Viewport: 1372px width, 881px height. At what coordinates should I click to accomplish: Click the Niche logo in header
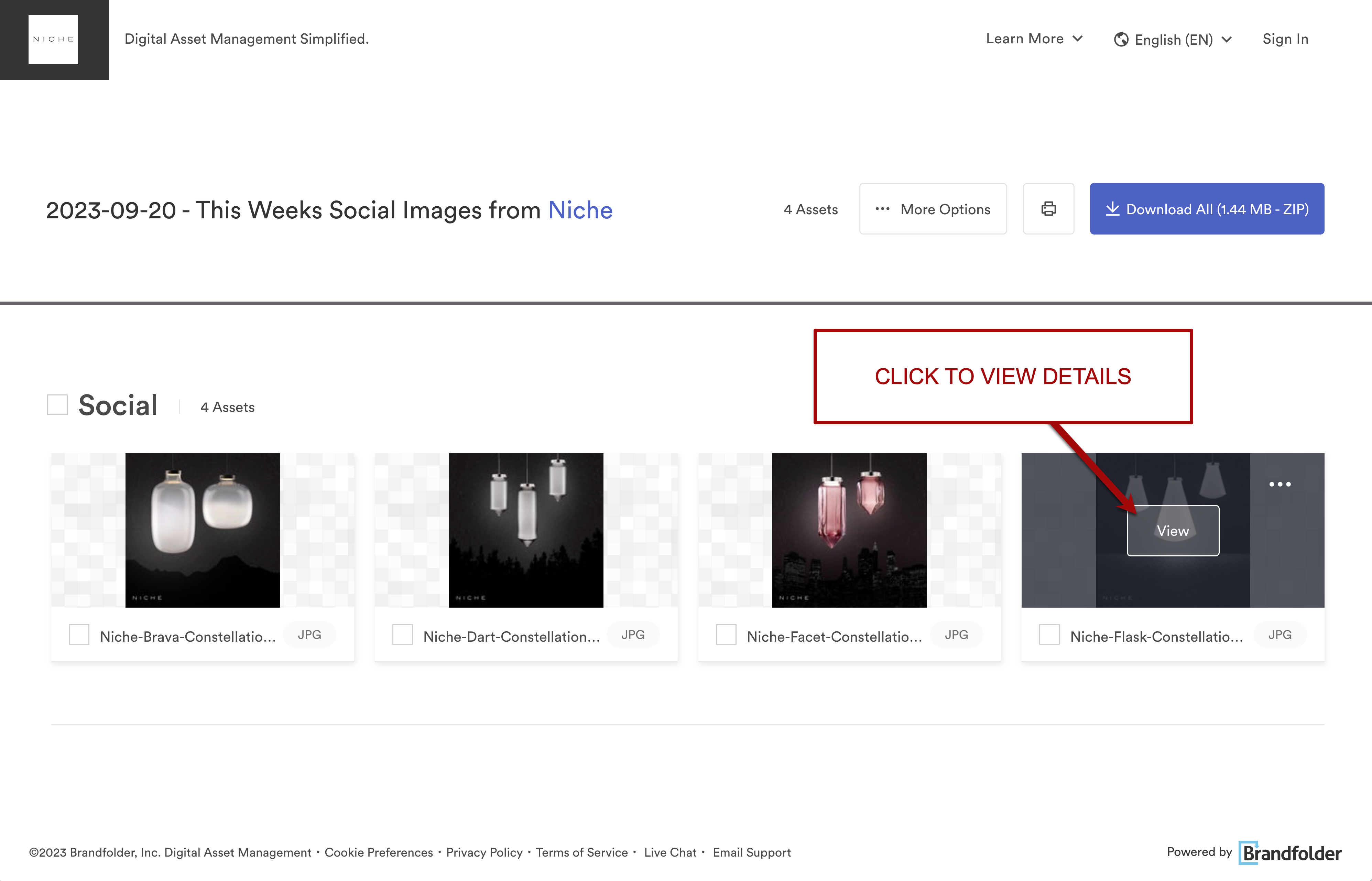[x=54, y=40]
